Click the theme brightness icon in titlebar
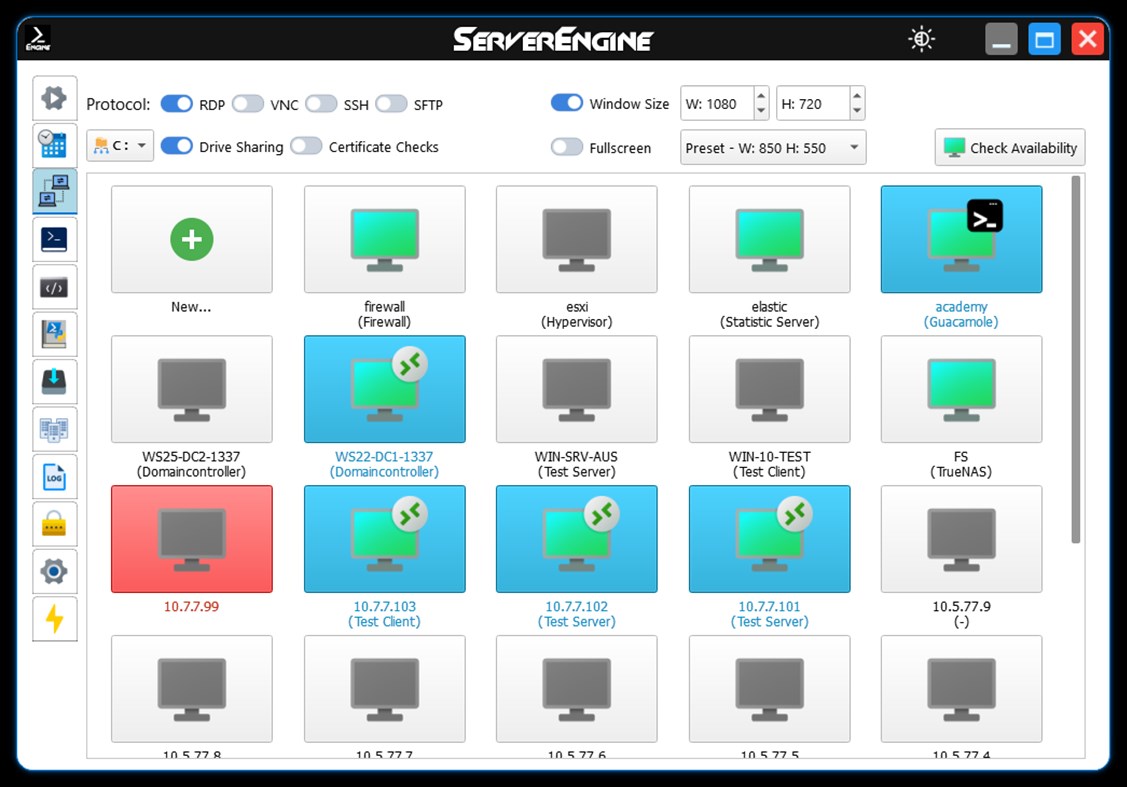This screenshot has height=787, width=1127. [x=920, y=38]
